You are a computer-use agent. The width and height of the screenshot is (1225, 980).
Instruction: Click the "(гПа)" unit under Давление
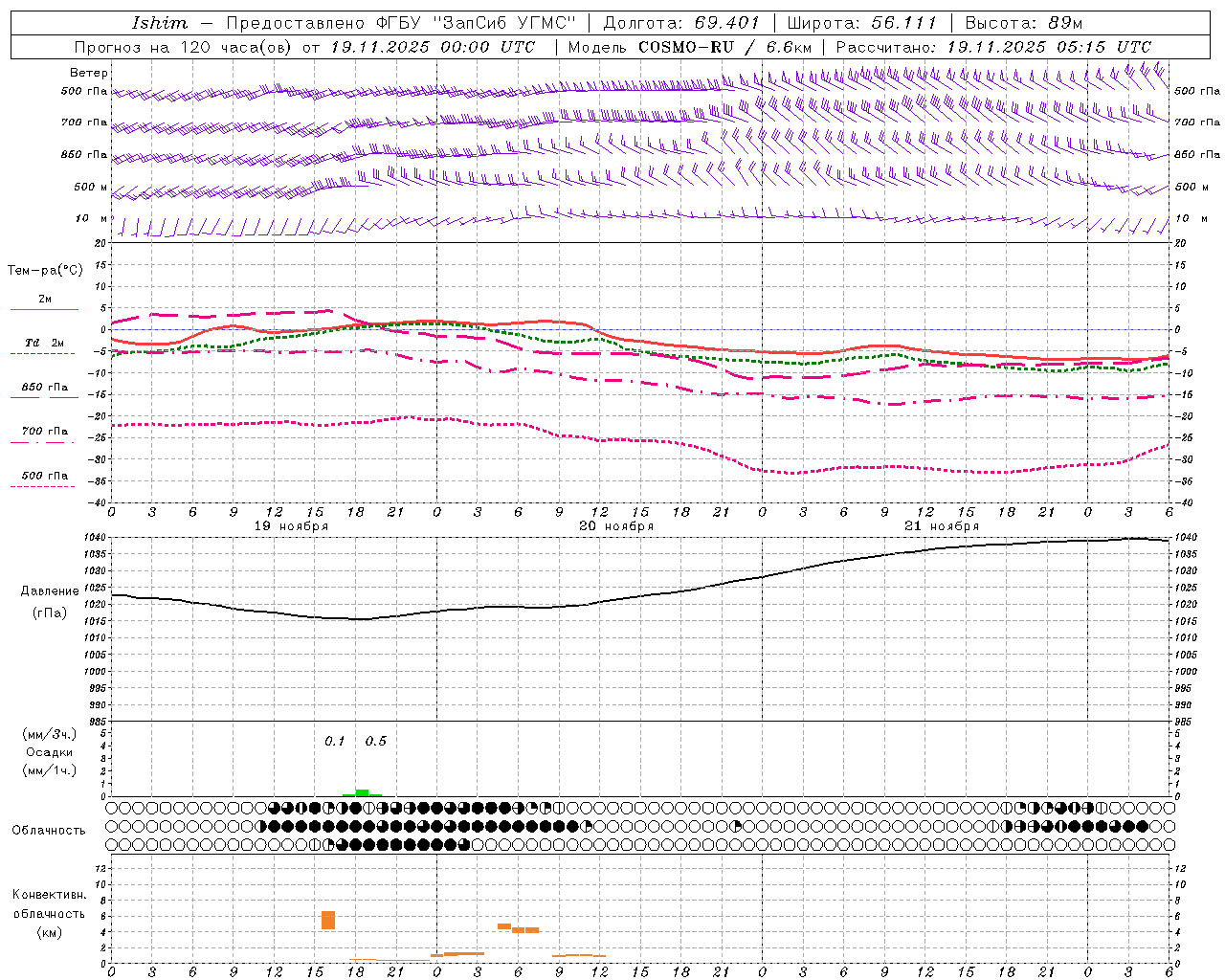[x=50, y=613]
